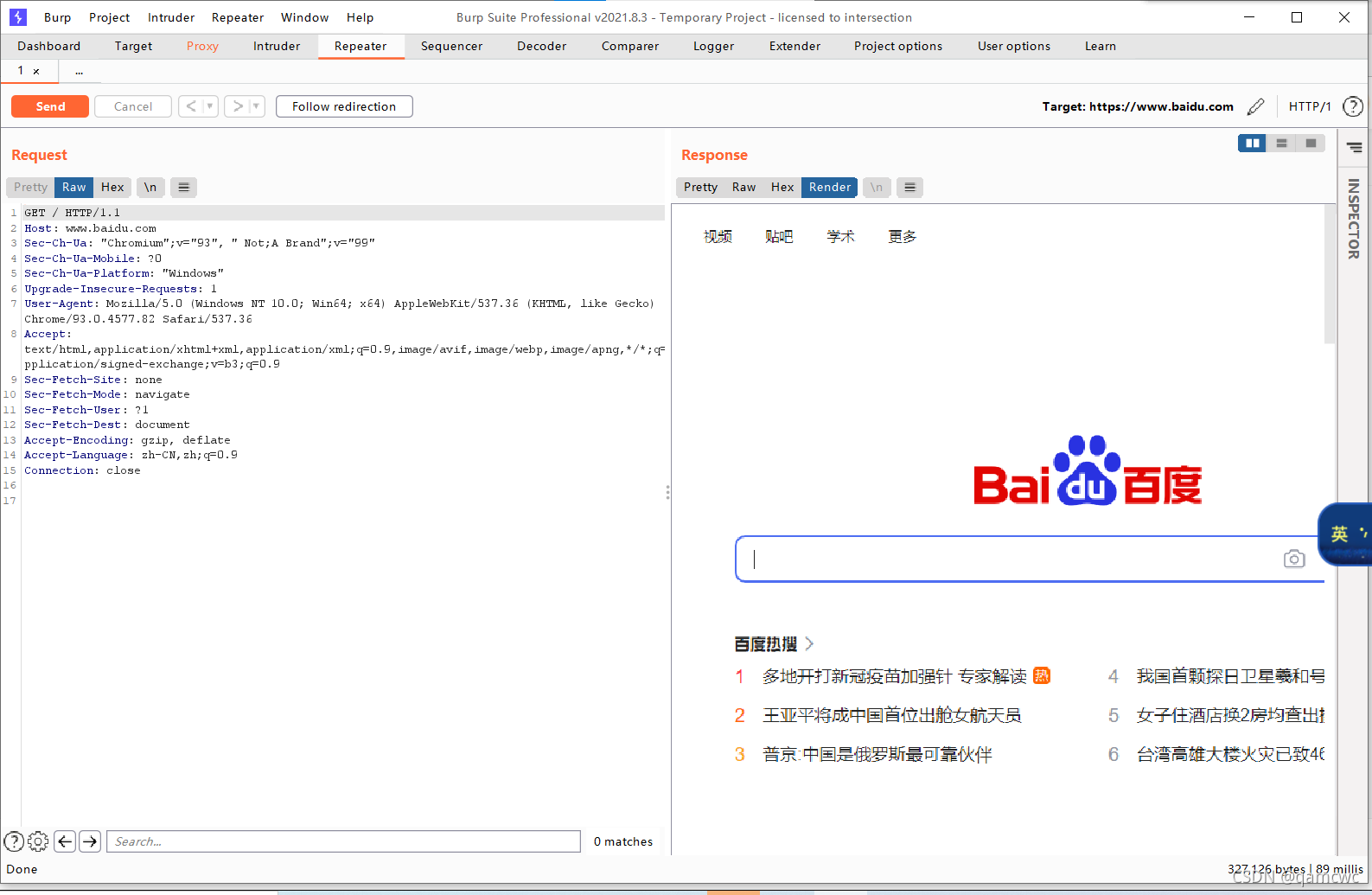
Task: Switch to the Extender tab
Action: pos(794,46)
